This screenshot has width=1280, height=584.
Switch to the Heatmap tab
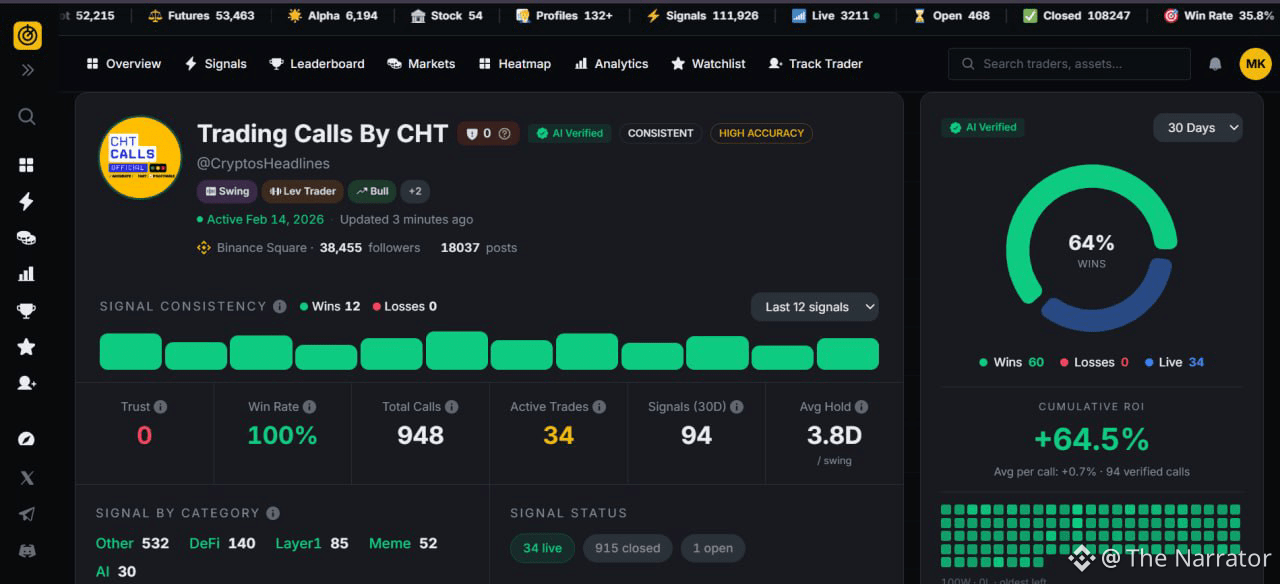[514, 64]
